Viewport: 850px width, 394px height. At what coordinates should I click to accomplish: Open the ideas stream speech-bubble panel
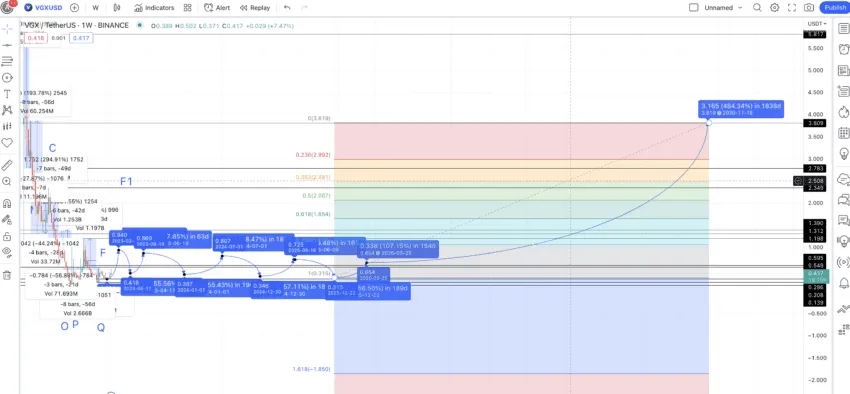click(843, 220)
